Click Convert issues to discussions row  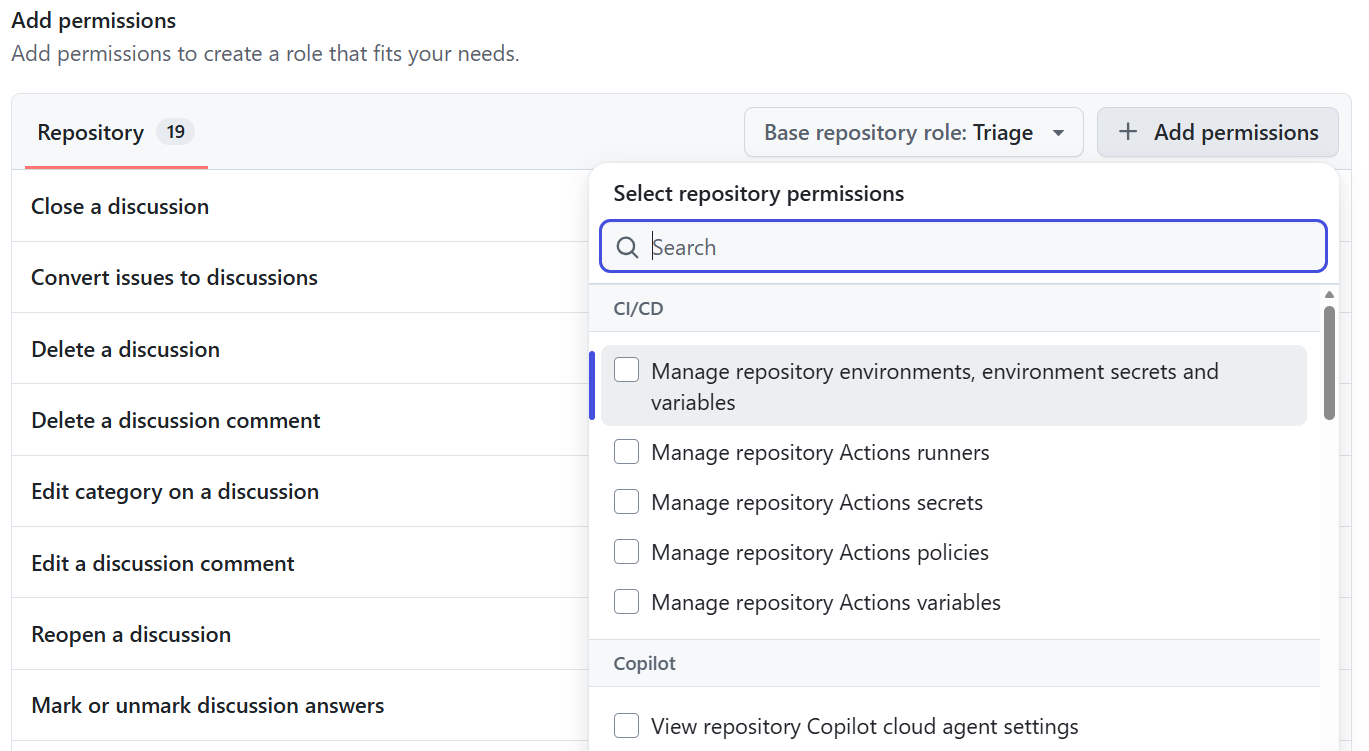[300, 277]
